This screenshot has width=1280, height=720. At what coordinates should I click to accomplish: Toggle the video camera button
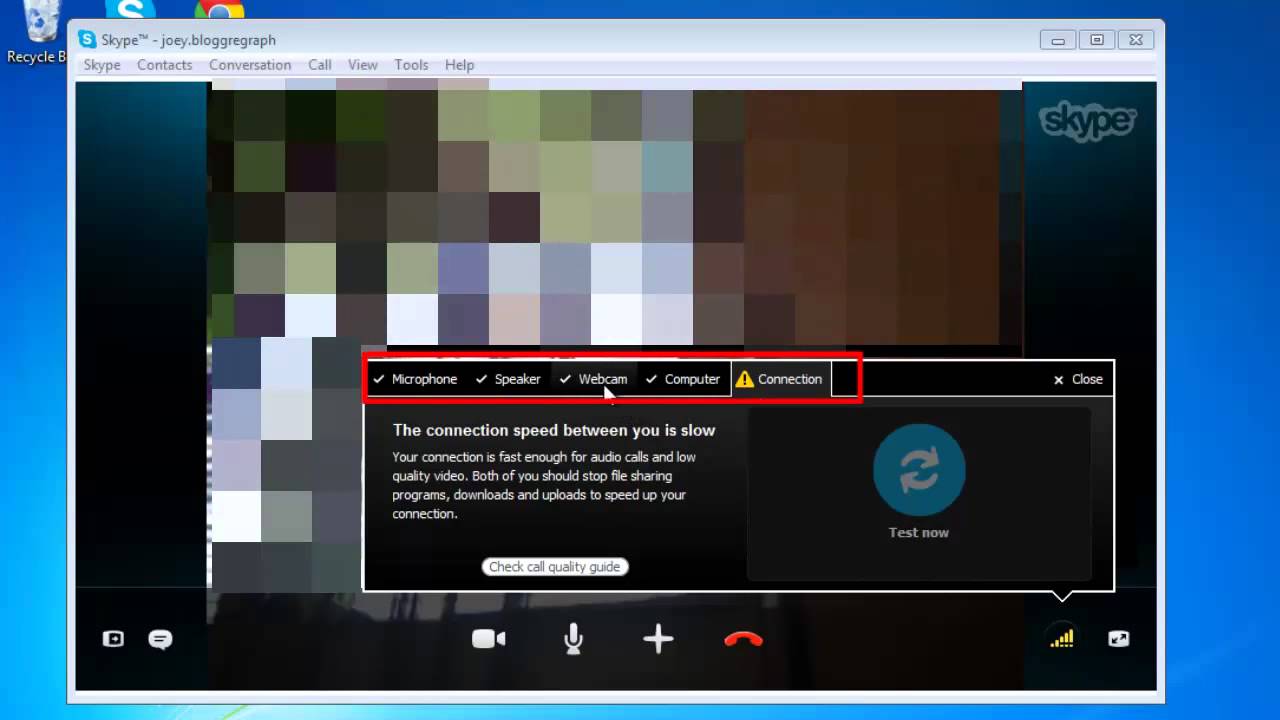488,639
